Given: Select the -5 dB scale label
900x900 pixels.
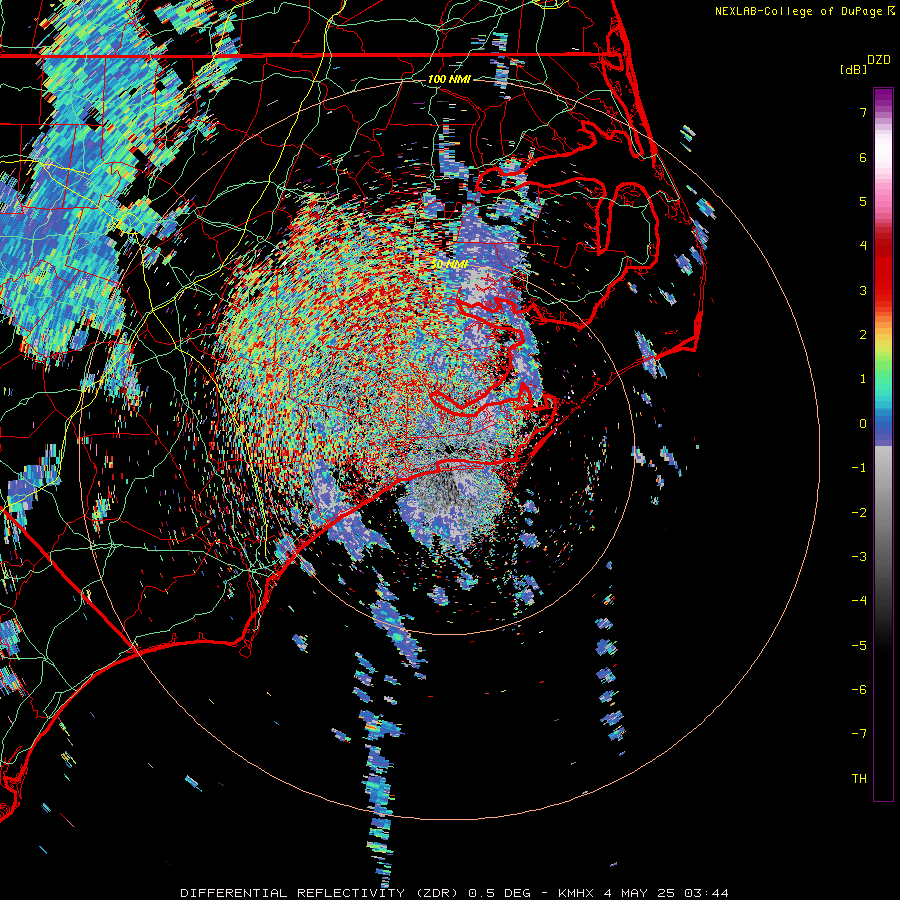Looking at the screenshot, I should tap(859, 646).
